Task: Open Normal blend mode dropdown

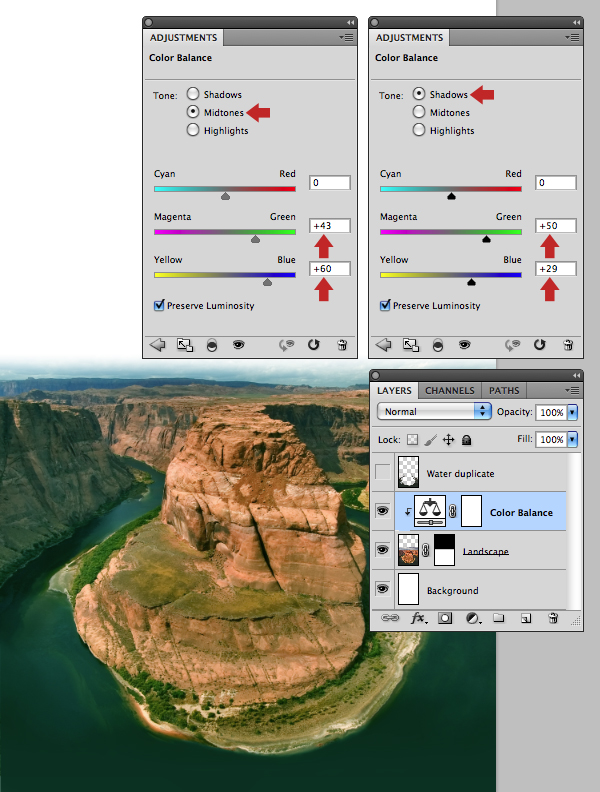Action: [434, 411]
